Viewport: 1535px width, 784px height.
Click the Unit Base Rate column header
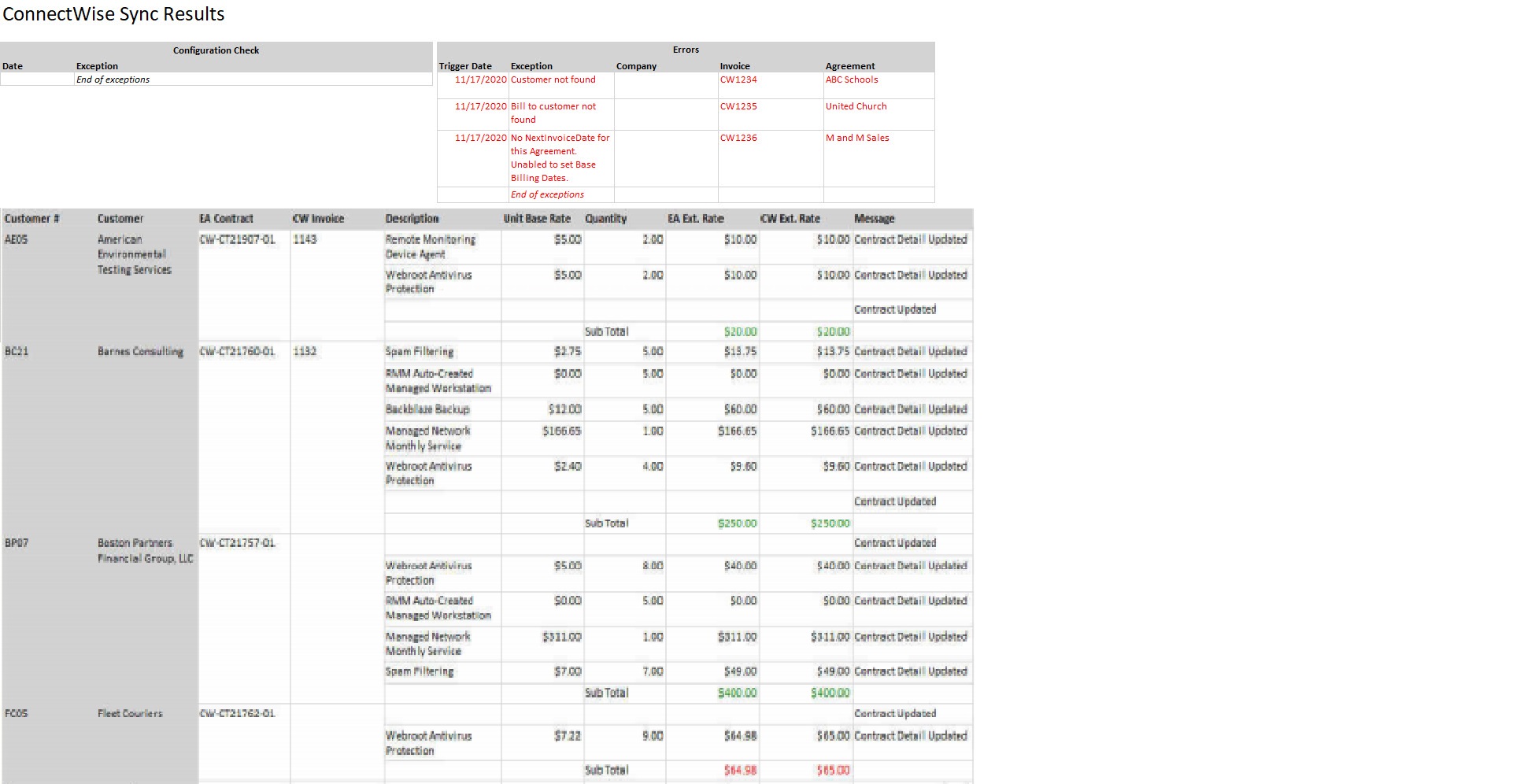pyautogui.click(x=537, y=219)
